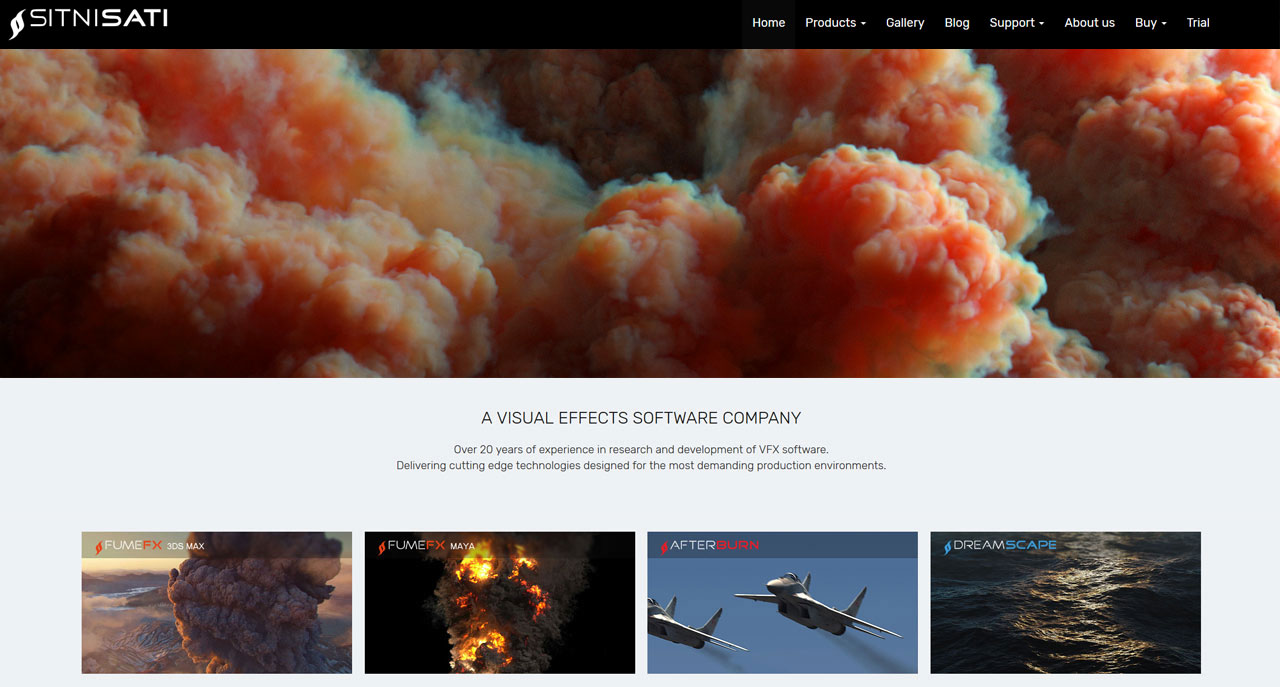Open the Trial page
The image size is (1280, 687).
(x=1198, y=23)
